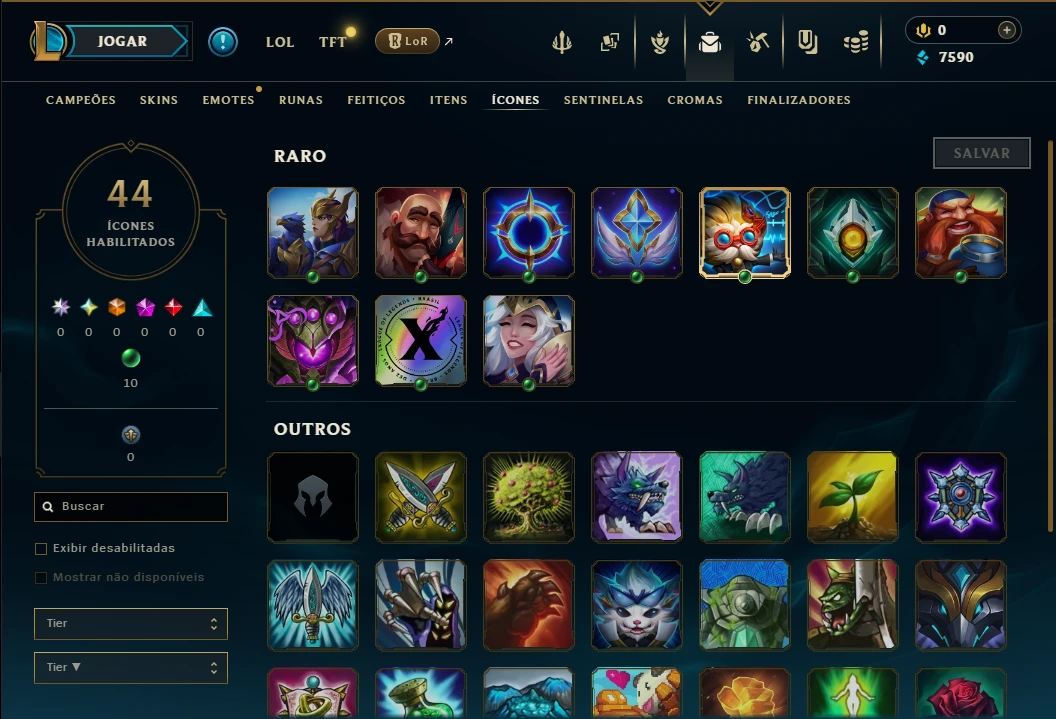The height and width of the screenshot is (719, 1056).
Task: Open the Cromas tab
Action: (695, 100)
